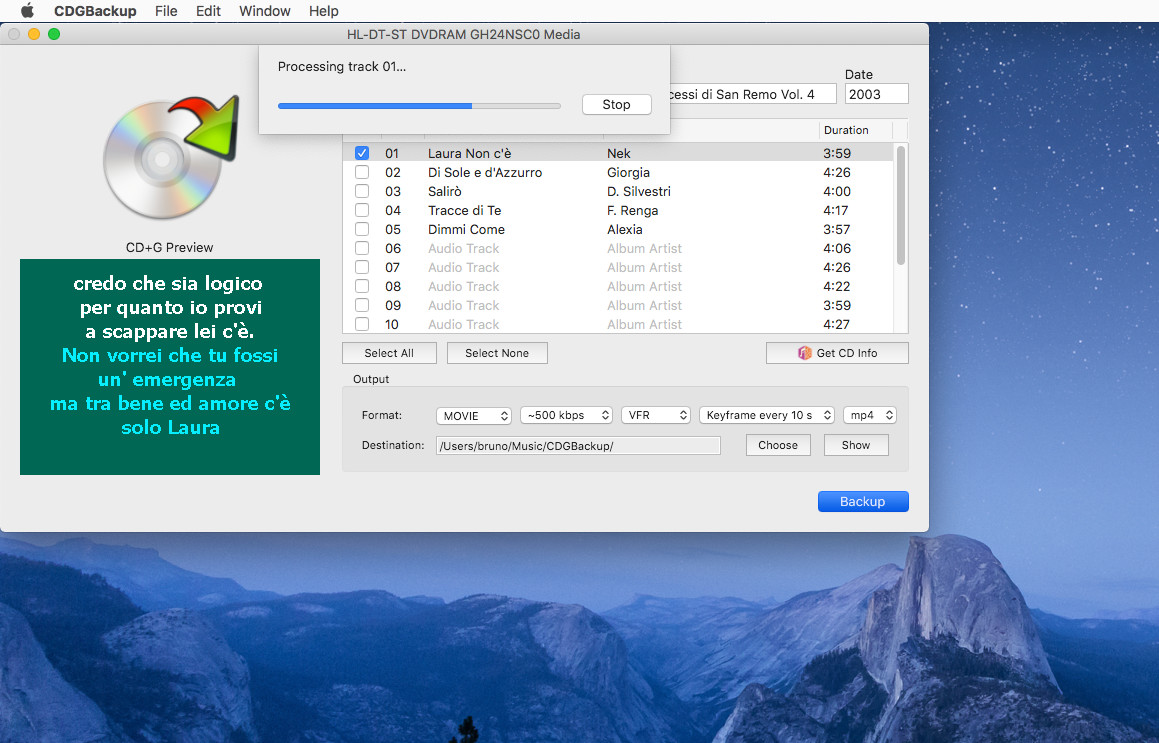Click artist name F. Renga
Viewport: 1159px width, 743px height.
(632, 211)
